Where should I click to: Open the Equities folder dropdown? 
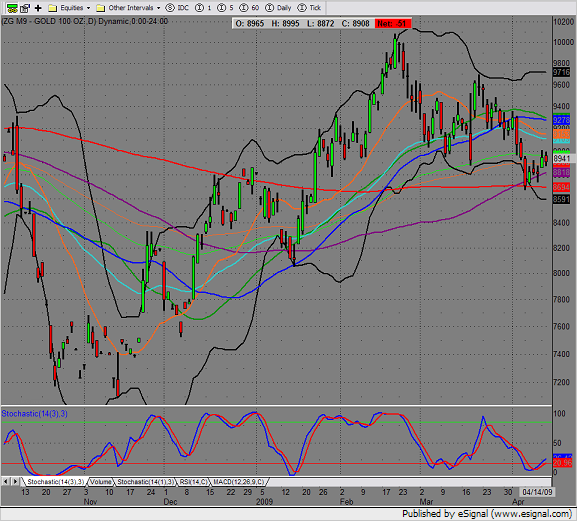[x=70, y=8]
